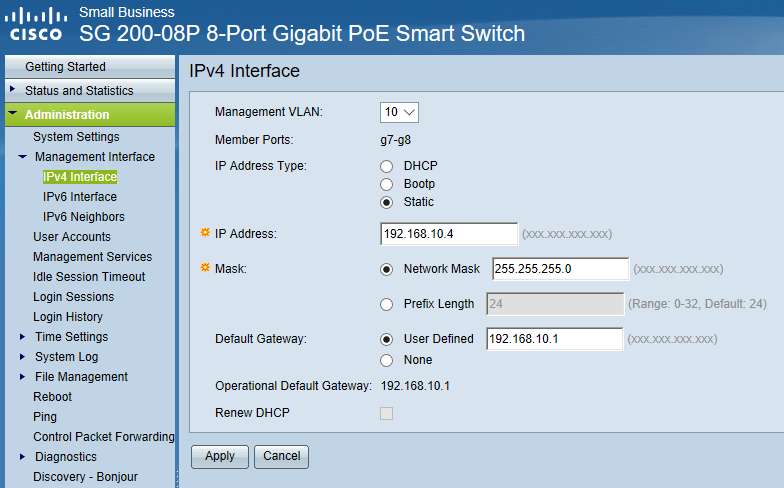Click the Cancel button
Viewport: 784px width, 488px height.
coord(282,456)
